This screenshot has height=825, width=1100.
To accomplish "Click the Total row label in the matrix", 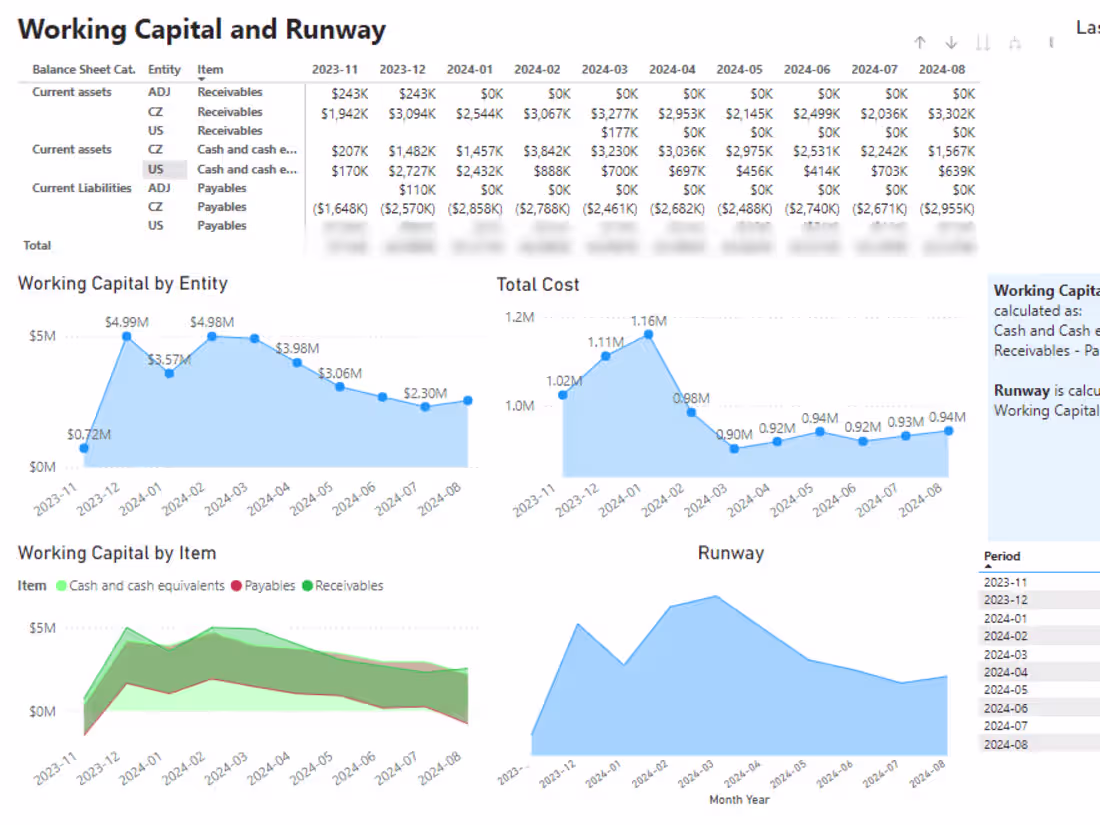I will [37, 245].
